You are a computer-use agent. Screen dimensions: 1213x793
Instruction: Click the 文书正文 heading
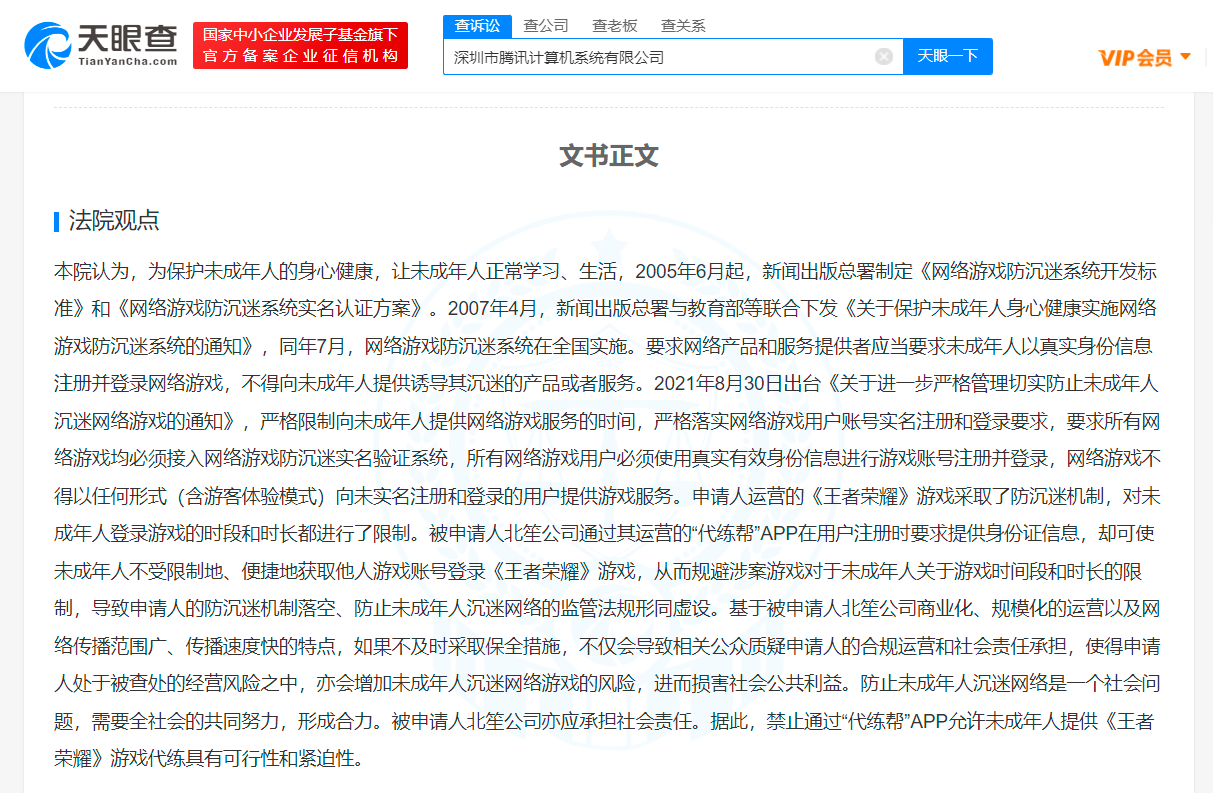pyautogui.click(x=608, y=156)
